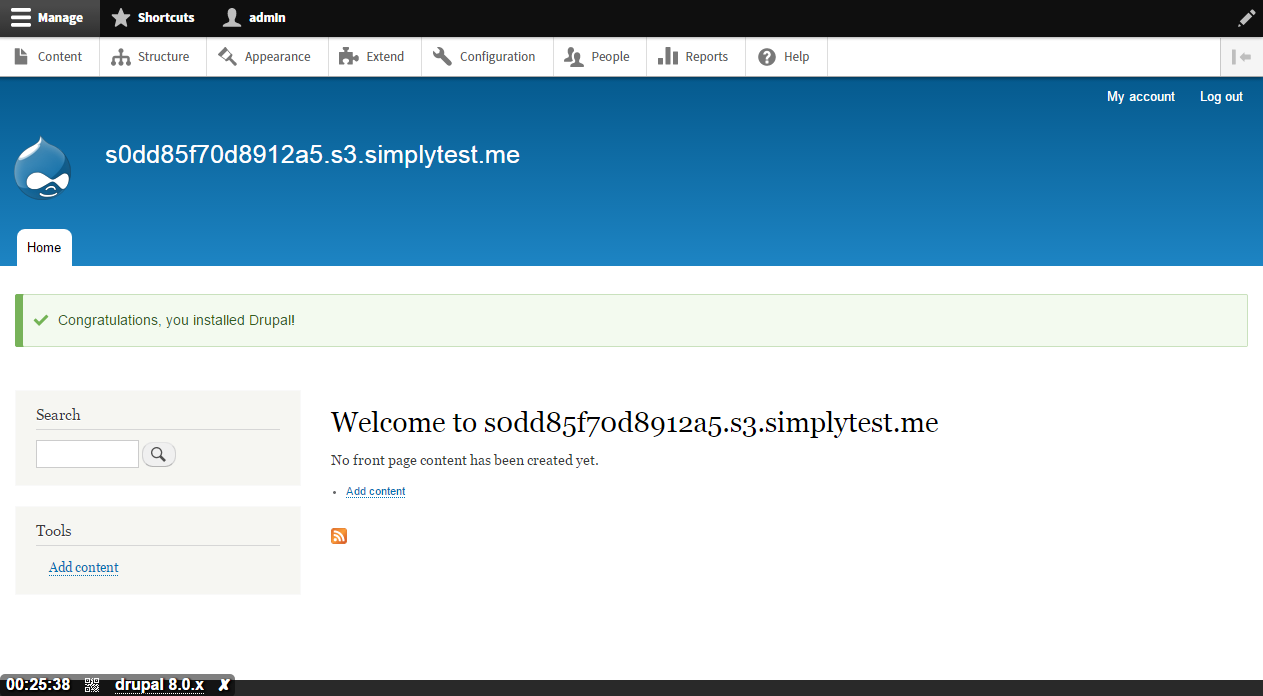Open the My account page
Screen dimensions: 1263x696
point(1140,96)
